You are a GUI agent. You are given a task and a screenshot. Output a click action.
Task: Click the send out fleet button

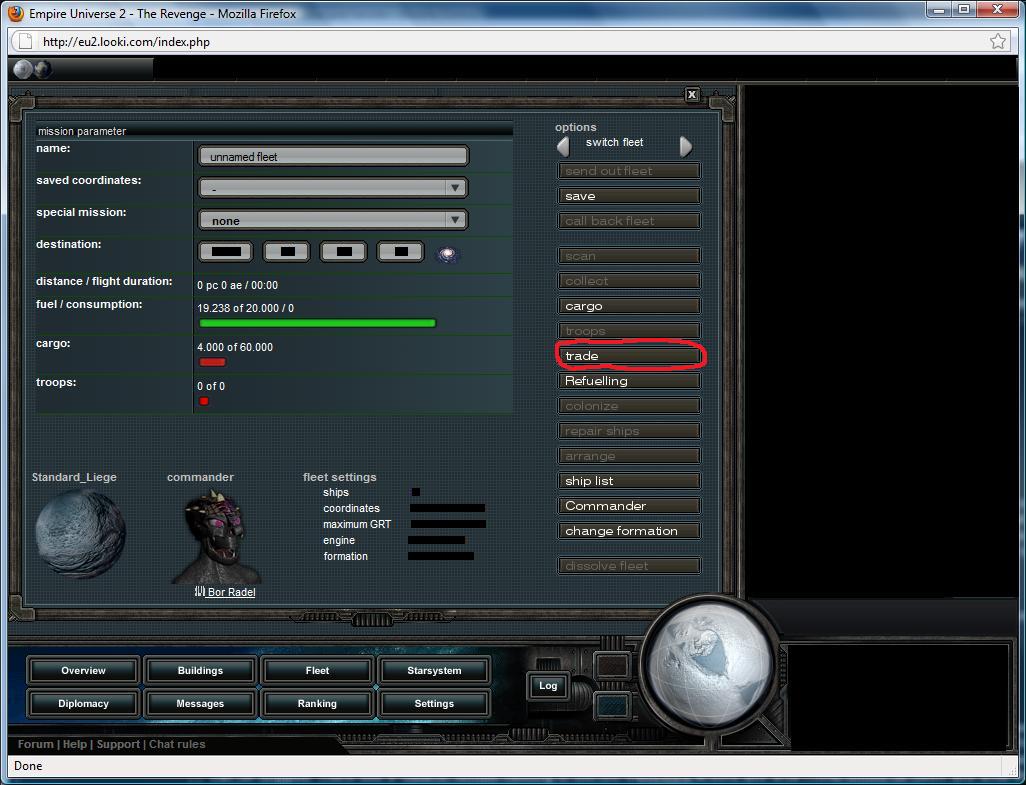click(x=629, y=171)
